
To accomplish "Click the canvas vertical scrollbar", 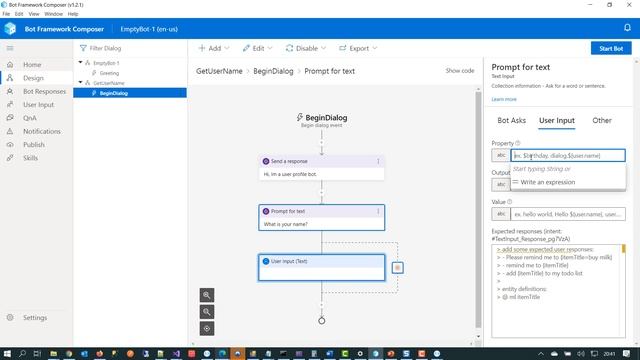I will pos(478,210).
